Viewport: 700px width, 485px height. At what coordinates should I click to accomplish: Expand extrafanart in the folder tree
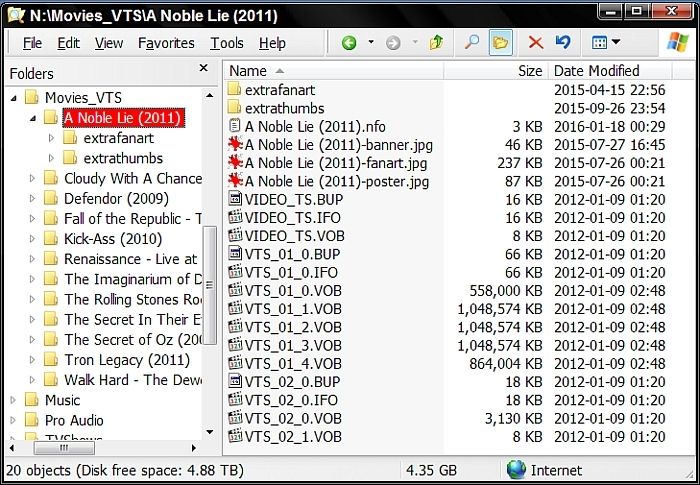coord(51,138)
